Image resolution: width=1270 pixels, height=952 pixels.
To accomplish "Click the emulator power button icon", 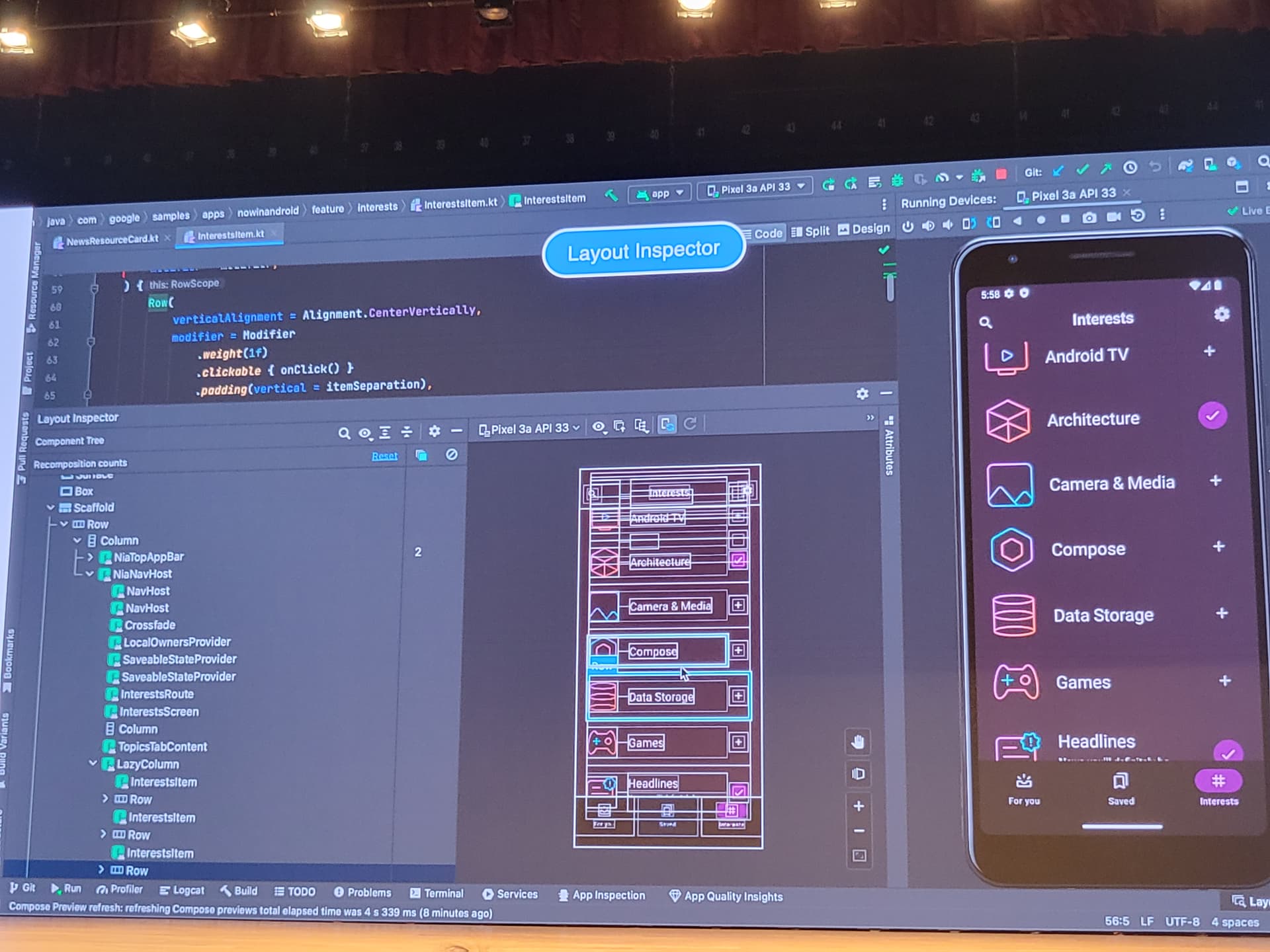I will pyautogui.click(x=908, y=227).
